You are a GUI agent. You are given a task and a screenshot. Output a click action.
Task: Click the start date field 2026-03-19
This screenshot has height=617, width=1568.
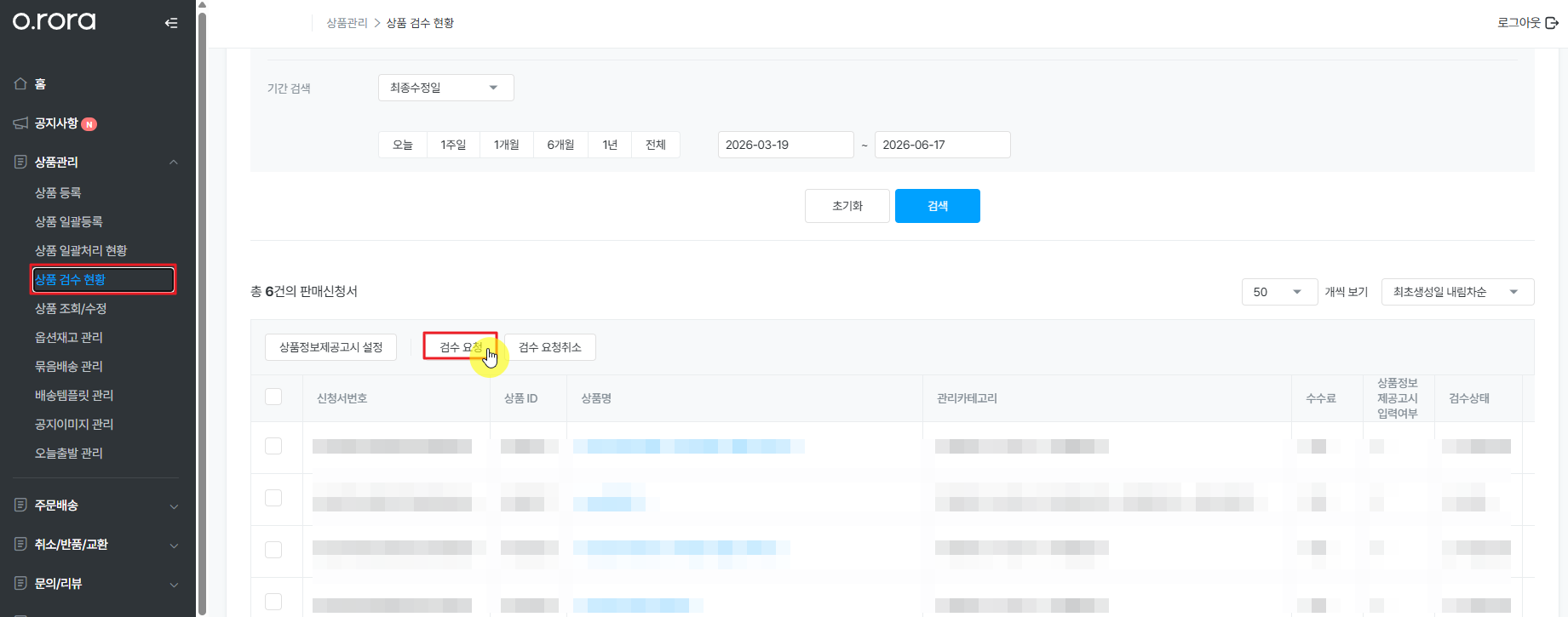786,145
